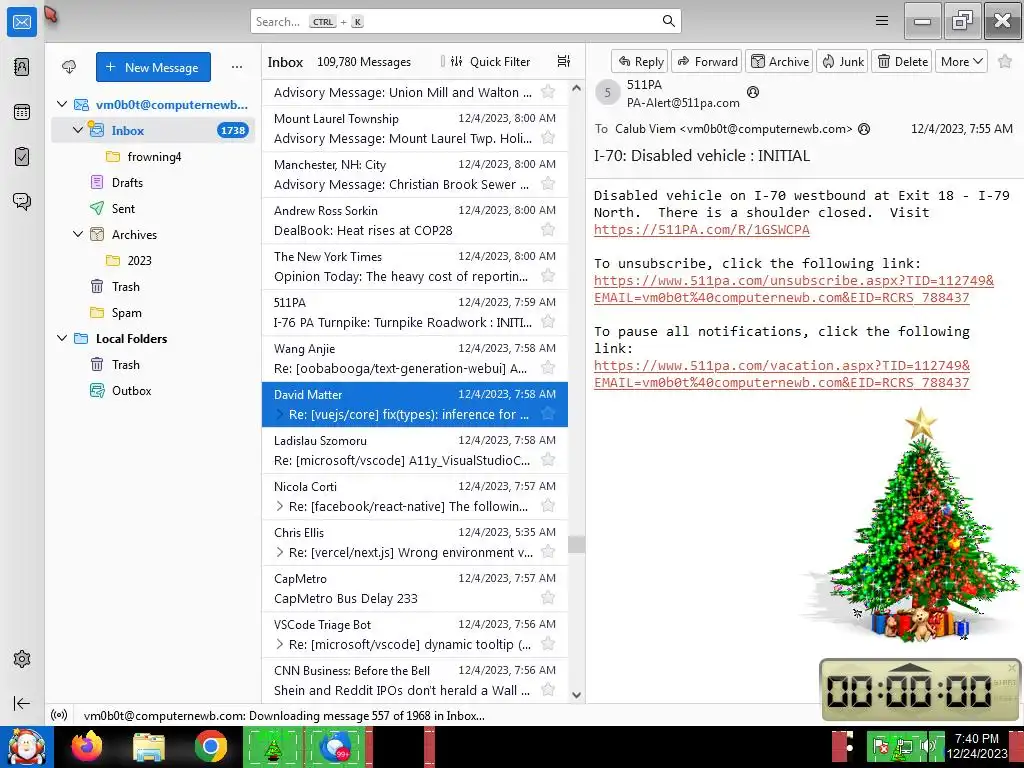Viewport: 1024px width, 768px height.
Task: Open the Tasks space icon
Action: coord(22,157)
